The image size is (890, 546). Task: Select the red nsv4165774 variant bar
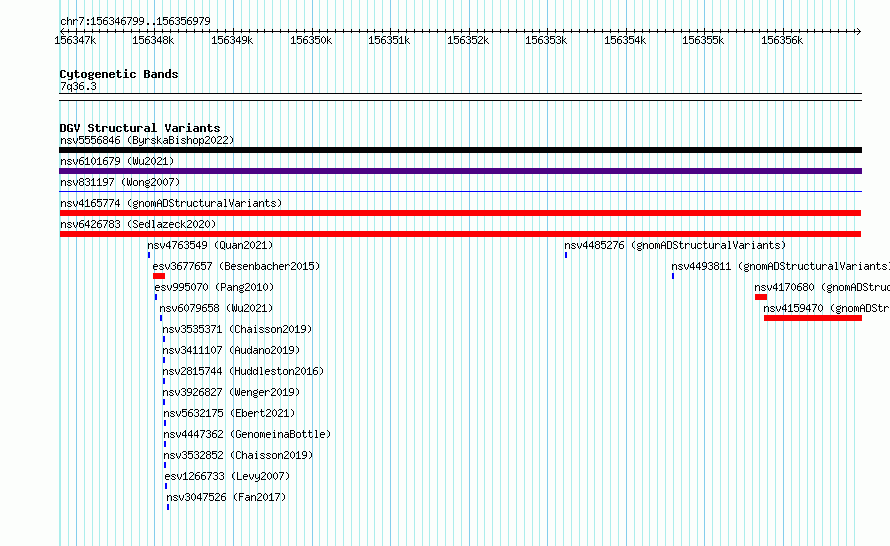(460, 213)
